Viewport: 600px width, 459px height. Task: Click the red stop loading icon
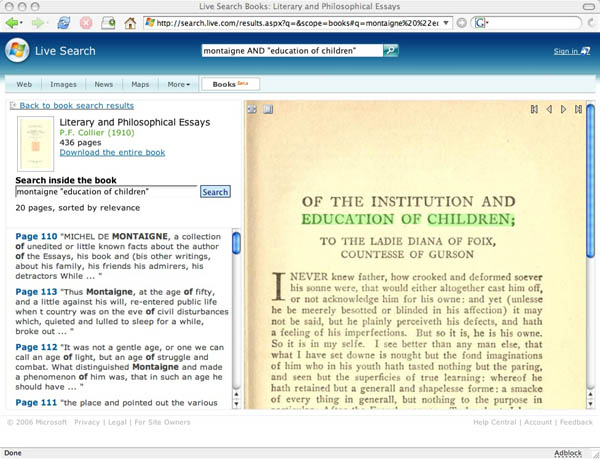coord(86,23)
